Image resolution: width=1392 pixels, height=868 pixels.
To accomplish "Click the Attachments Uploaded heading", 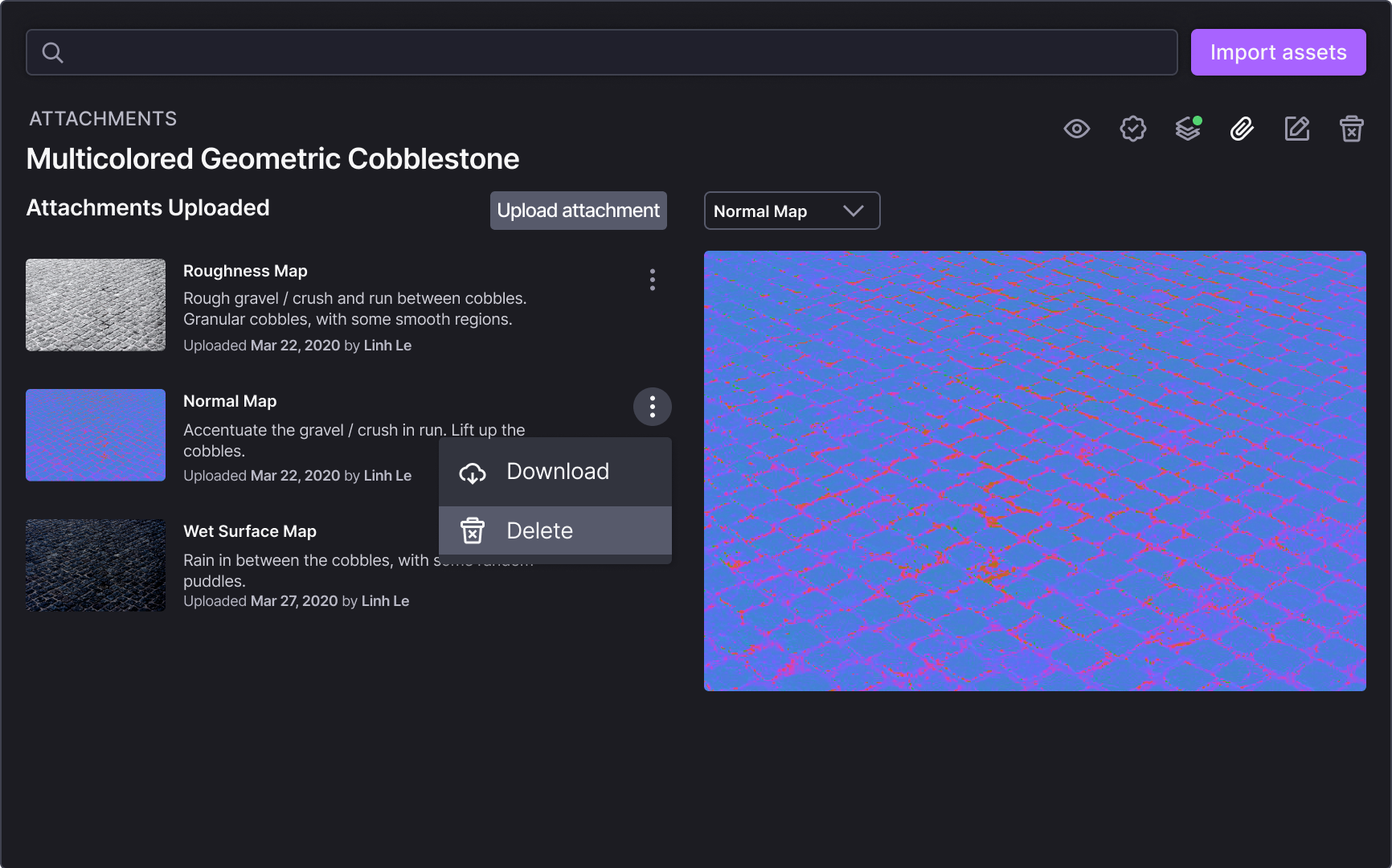I will click(148, 207).
